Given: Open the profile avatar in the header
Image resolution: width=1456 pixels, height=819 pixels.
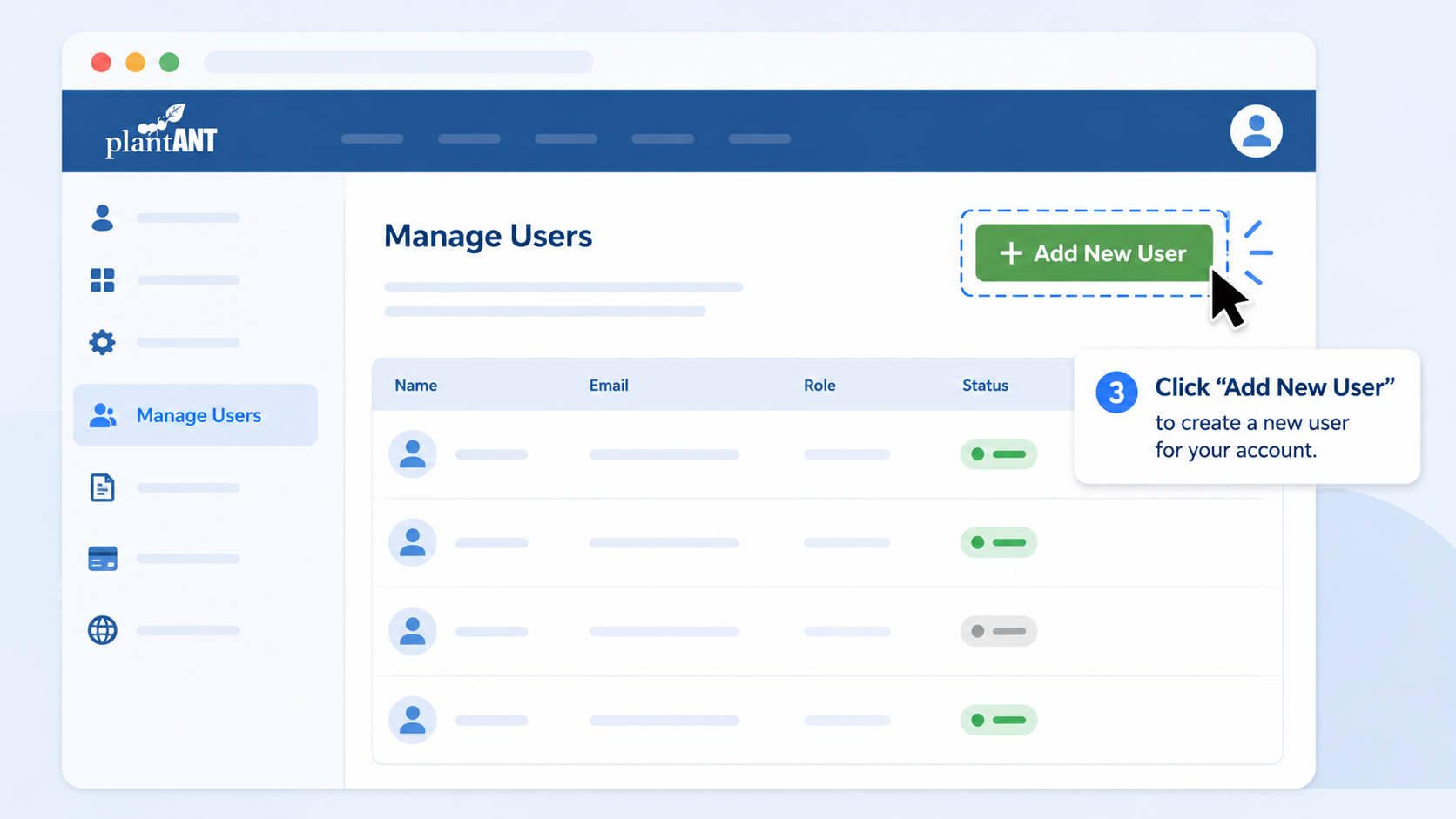Looking at the screenshot, I should click(x=1256, y=131).
